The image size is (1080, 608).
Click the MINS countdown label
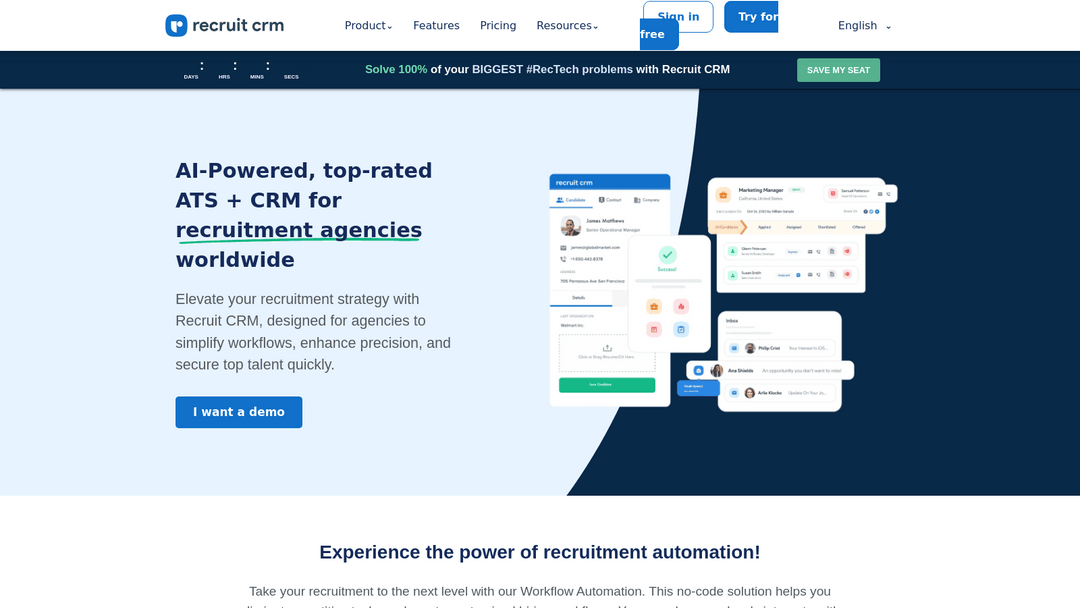257,77
